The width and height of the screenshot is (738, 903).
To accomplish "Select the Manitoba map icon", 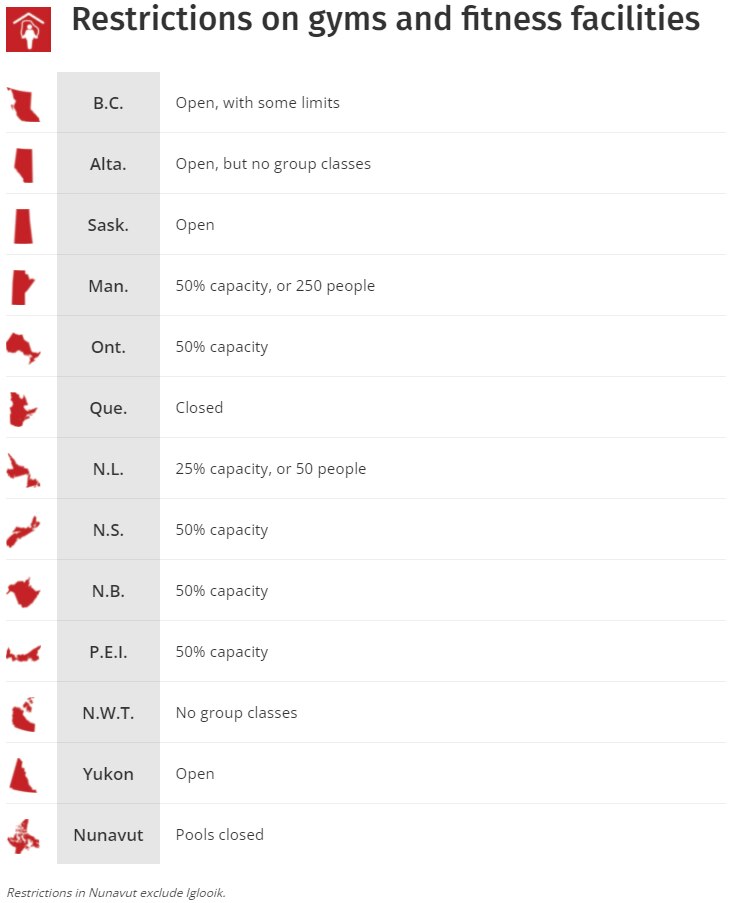I will point(21,287).
